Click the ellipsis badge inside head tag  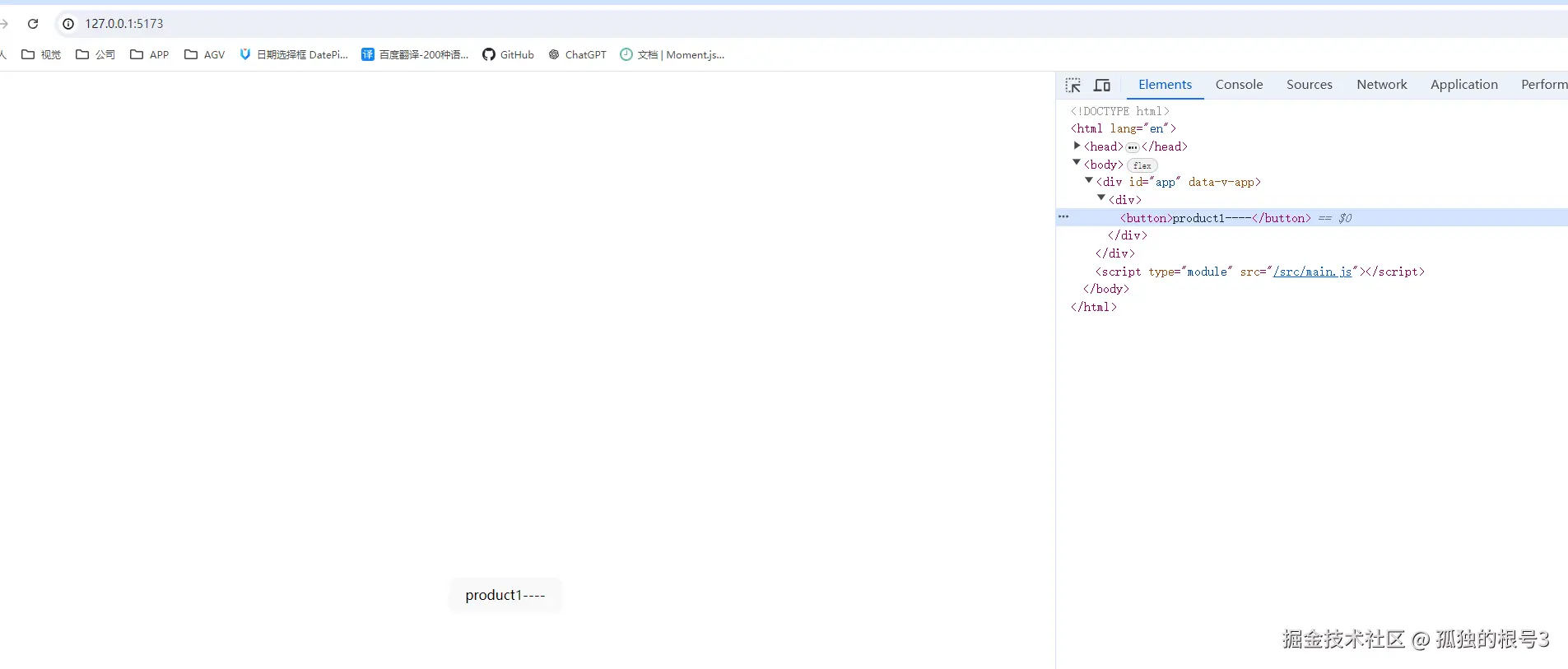[x=1133, y=147]
